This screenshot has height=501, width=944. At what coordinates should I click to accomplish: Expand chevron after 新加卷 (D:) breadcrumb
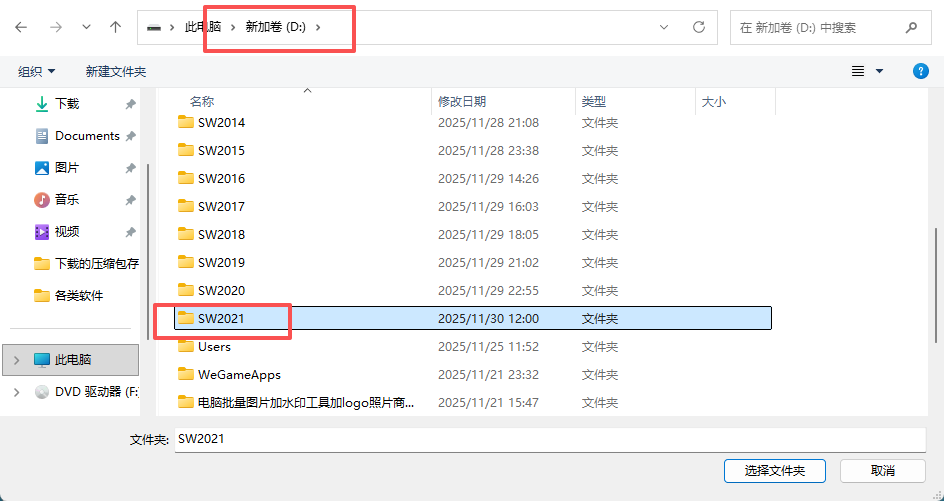coord(318,27)
